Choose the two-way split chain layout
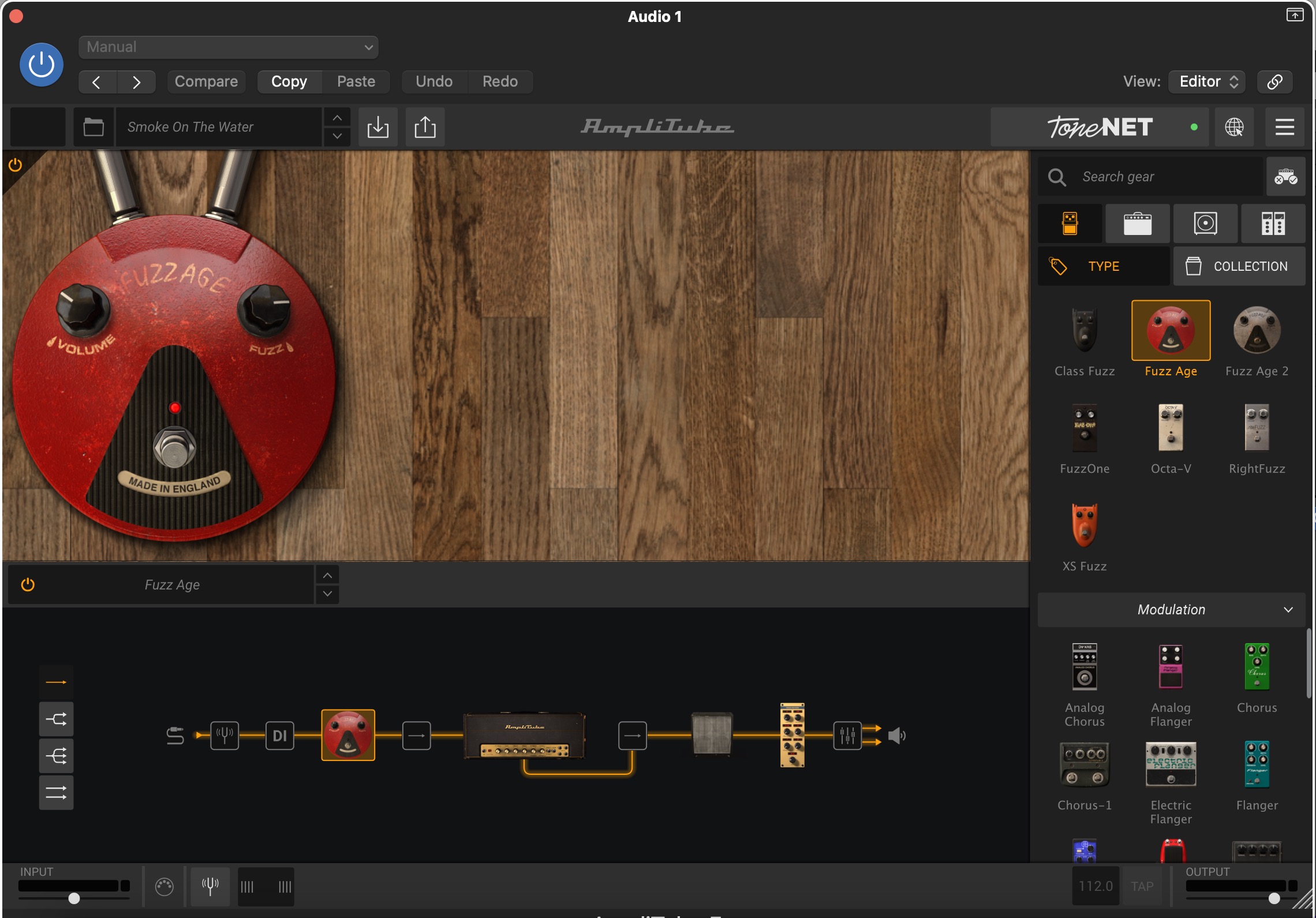The width and height of the screenshot is (1316, 918). [56, 719]
